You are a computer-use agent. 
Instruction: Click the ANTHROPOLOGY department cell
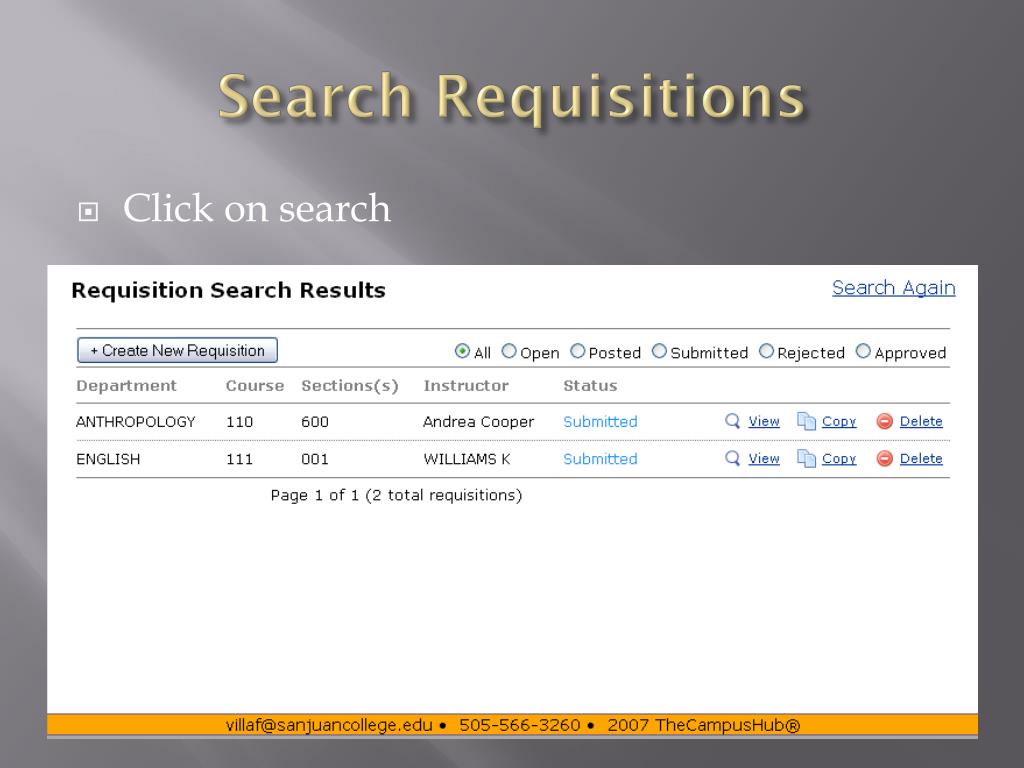(136, 422)
